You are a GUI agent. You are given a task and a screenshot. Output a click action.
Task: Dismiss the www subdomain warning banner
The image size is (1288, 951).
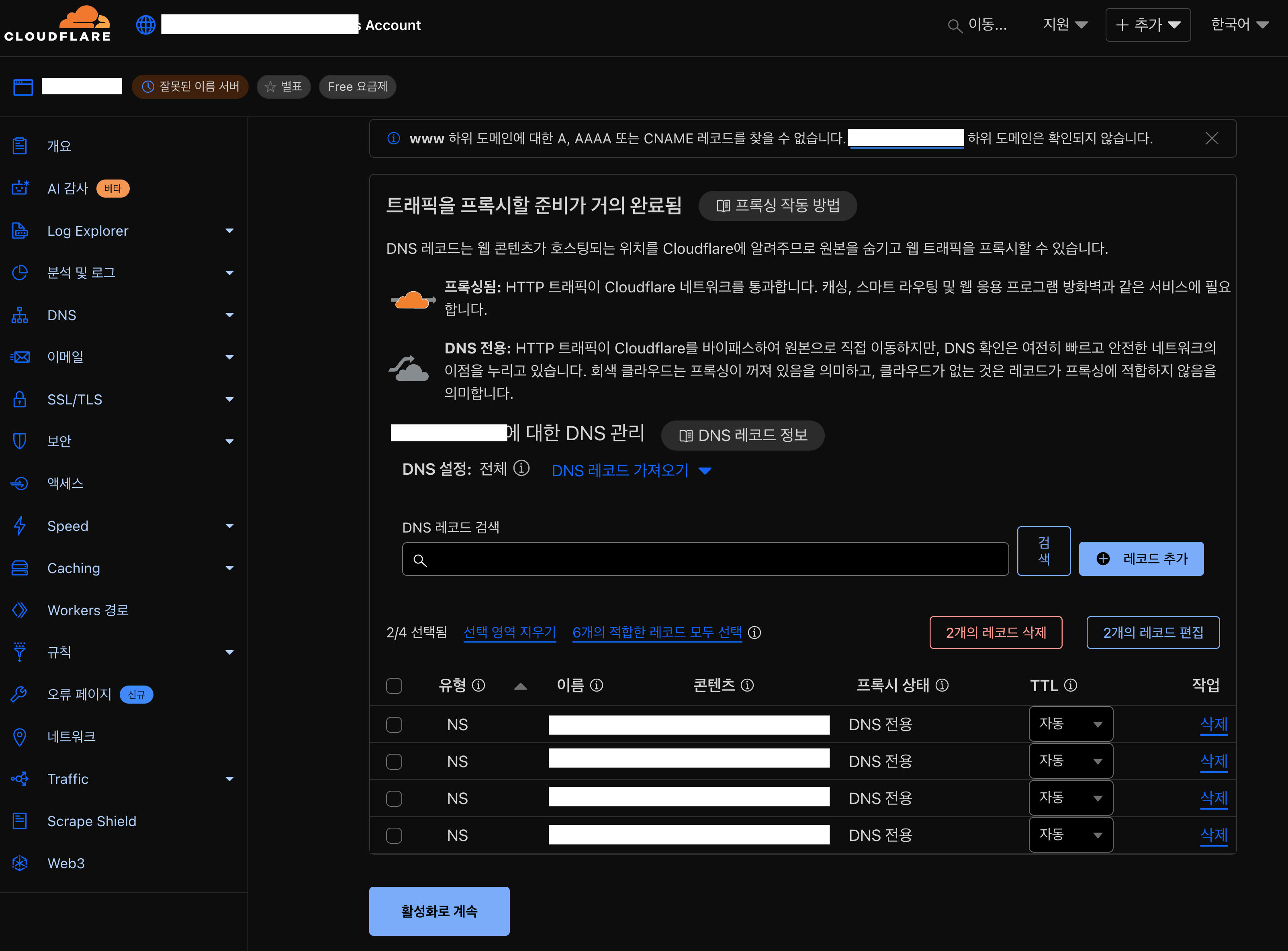click(x=1211, y=138)
